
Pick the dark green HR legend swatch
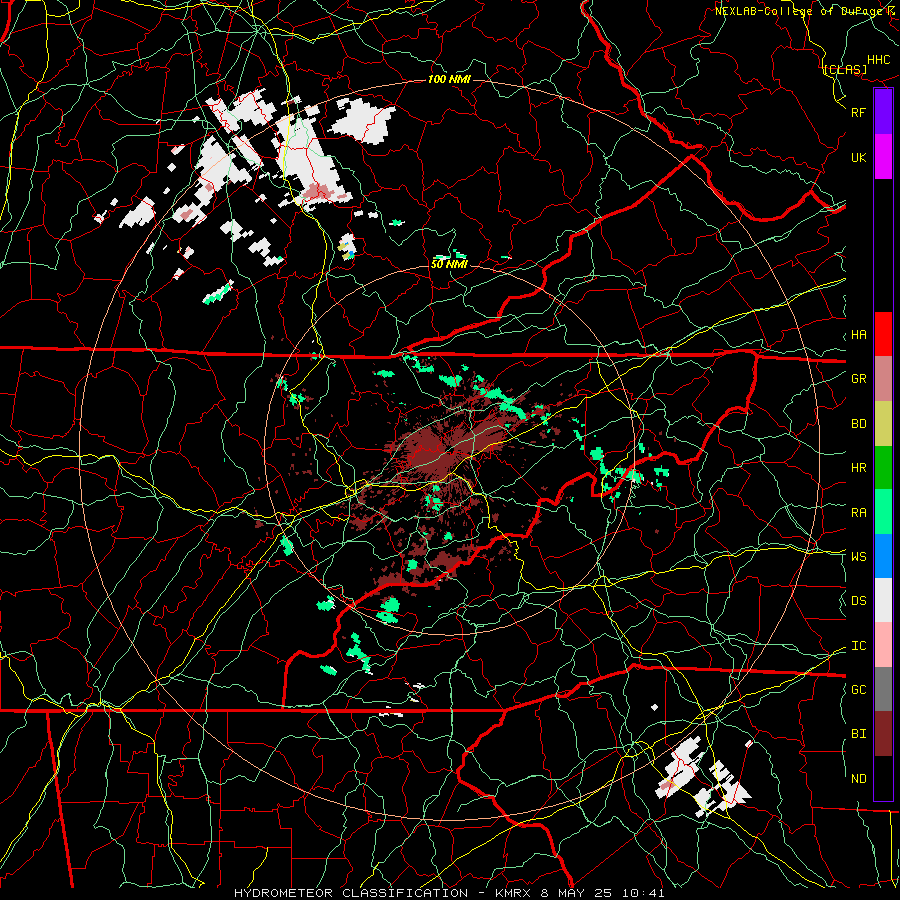click(x=883, y=468)
